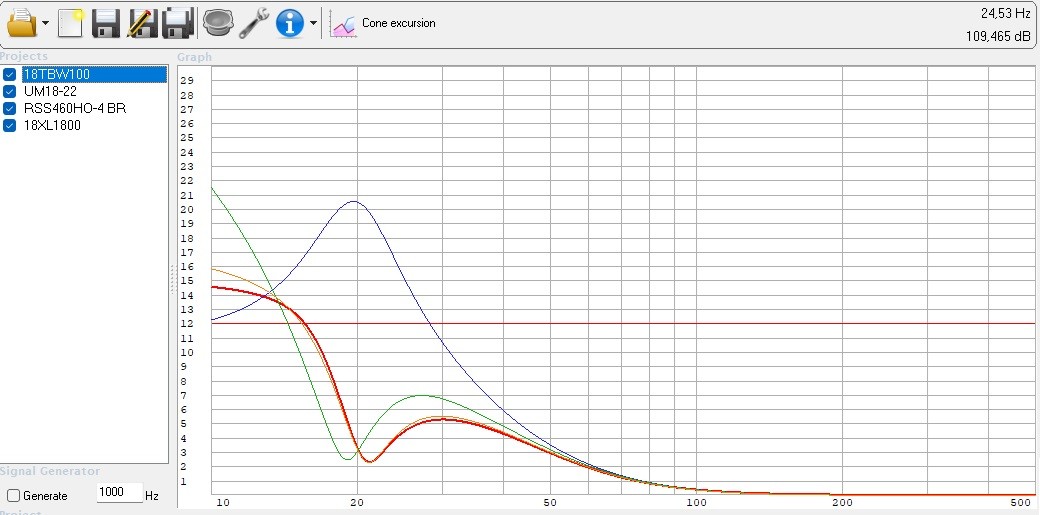Screen dimensions: 1040x515
Task: Open the driver editor speaker icon
Action: tap(217, 23)
